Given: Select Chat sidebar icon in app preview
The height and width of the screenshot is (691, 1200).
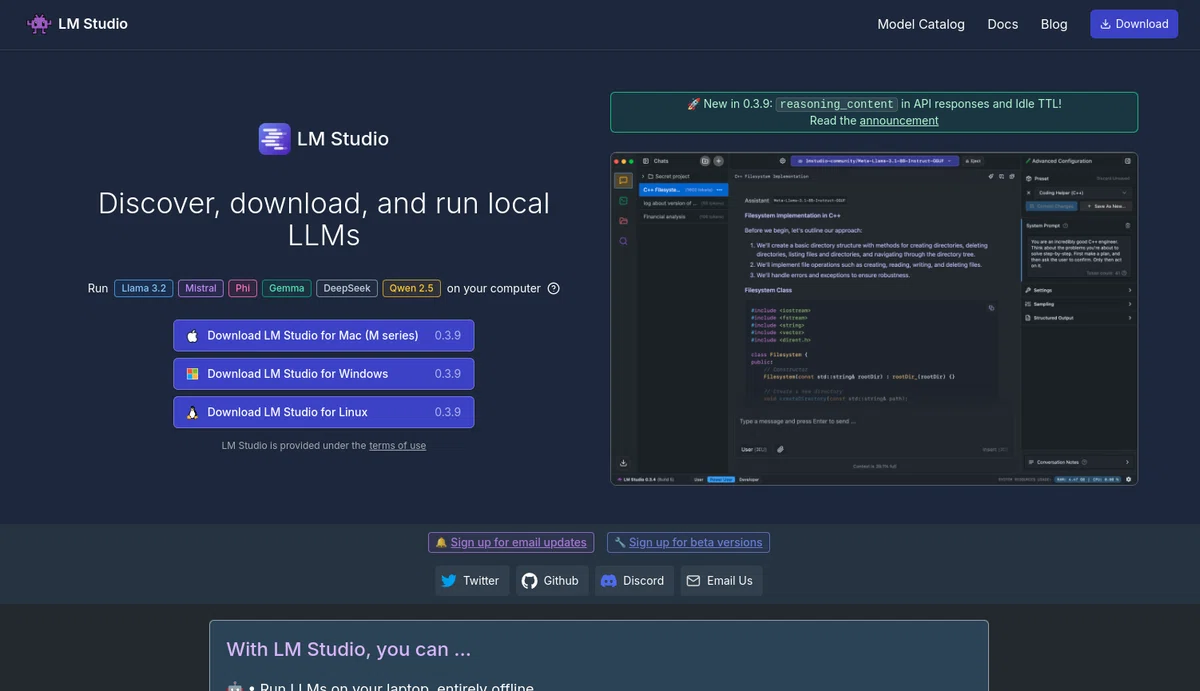Looking at the screenshot, I should (623, 181).
